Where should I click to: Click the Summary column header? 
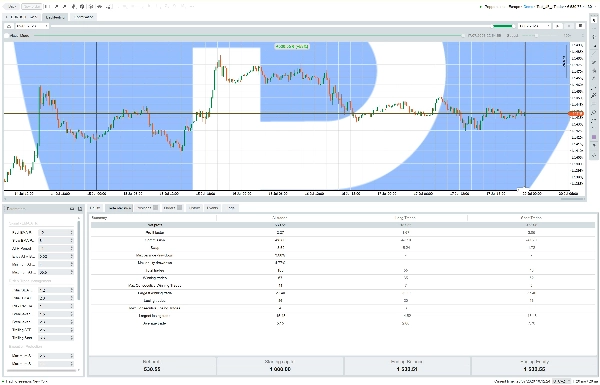tap(99, 218)
